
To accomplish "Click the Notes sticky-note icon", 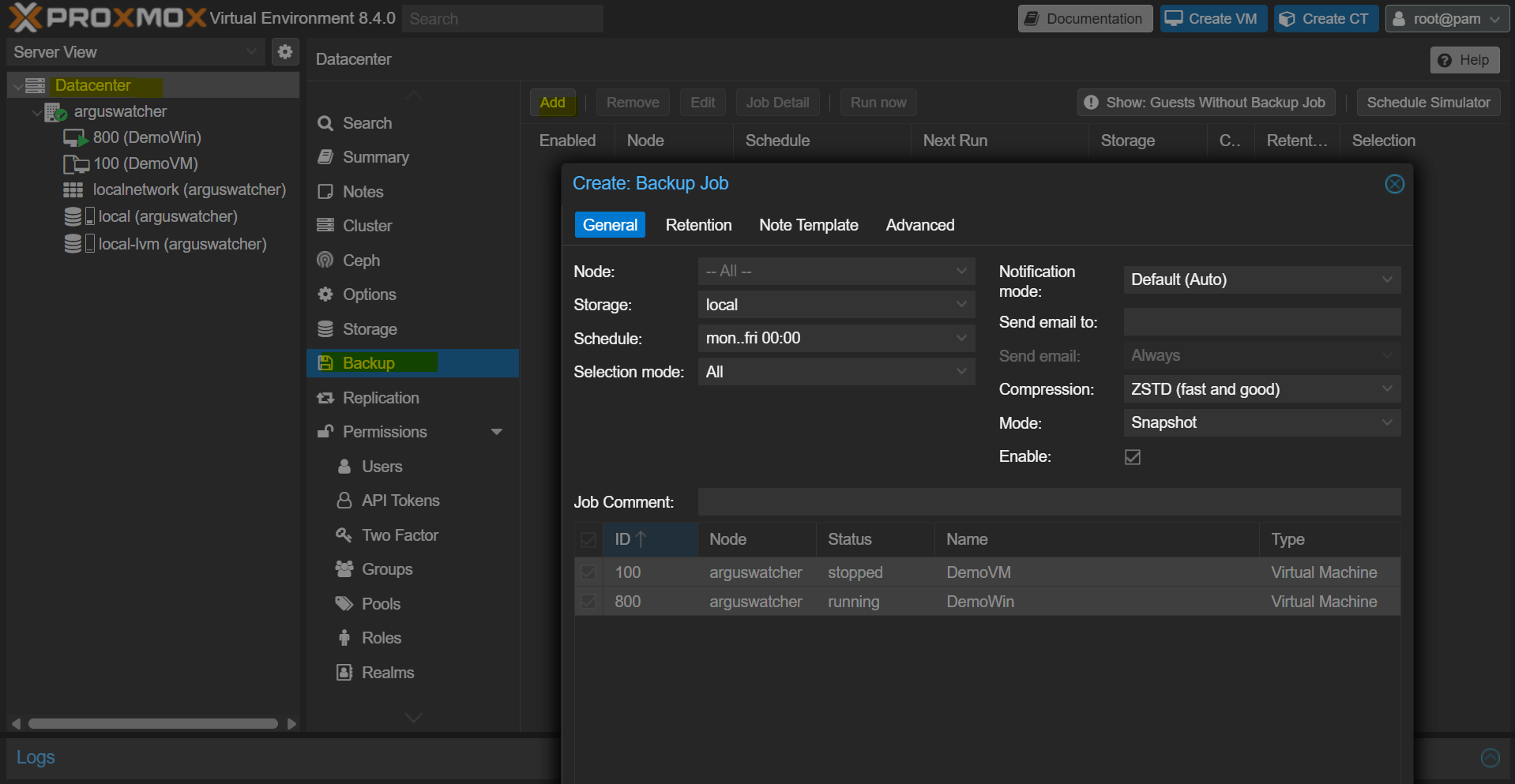I will point(325,192).
